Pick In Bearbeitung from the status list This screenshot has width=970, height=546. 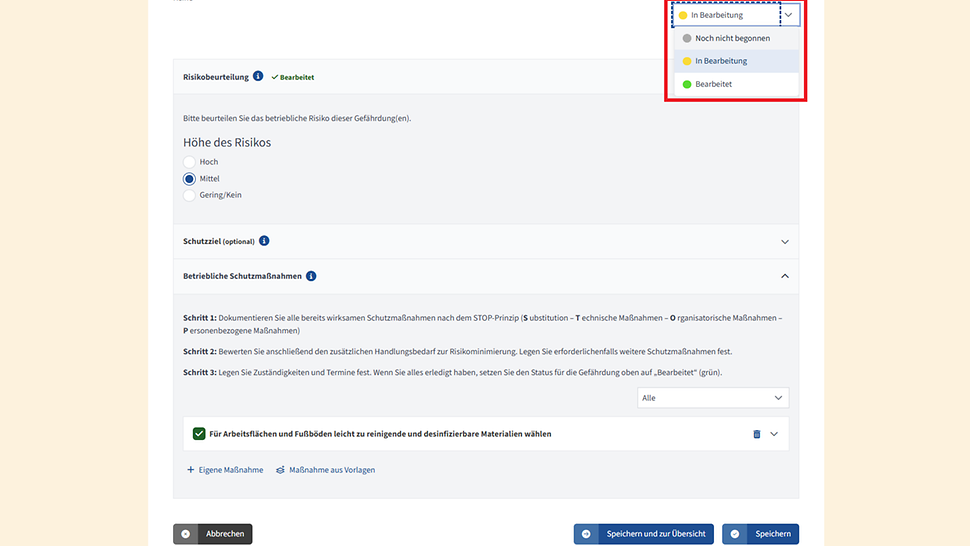[x=736, y=61]
